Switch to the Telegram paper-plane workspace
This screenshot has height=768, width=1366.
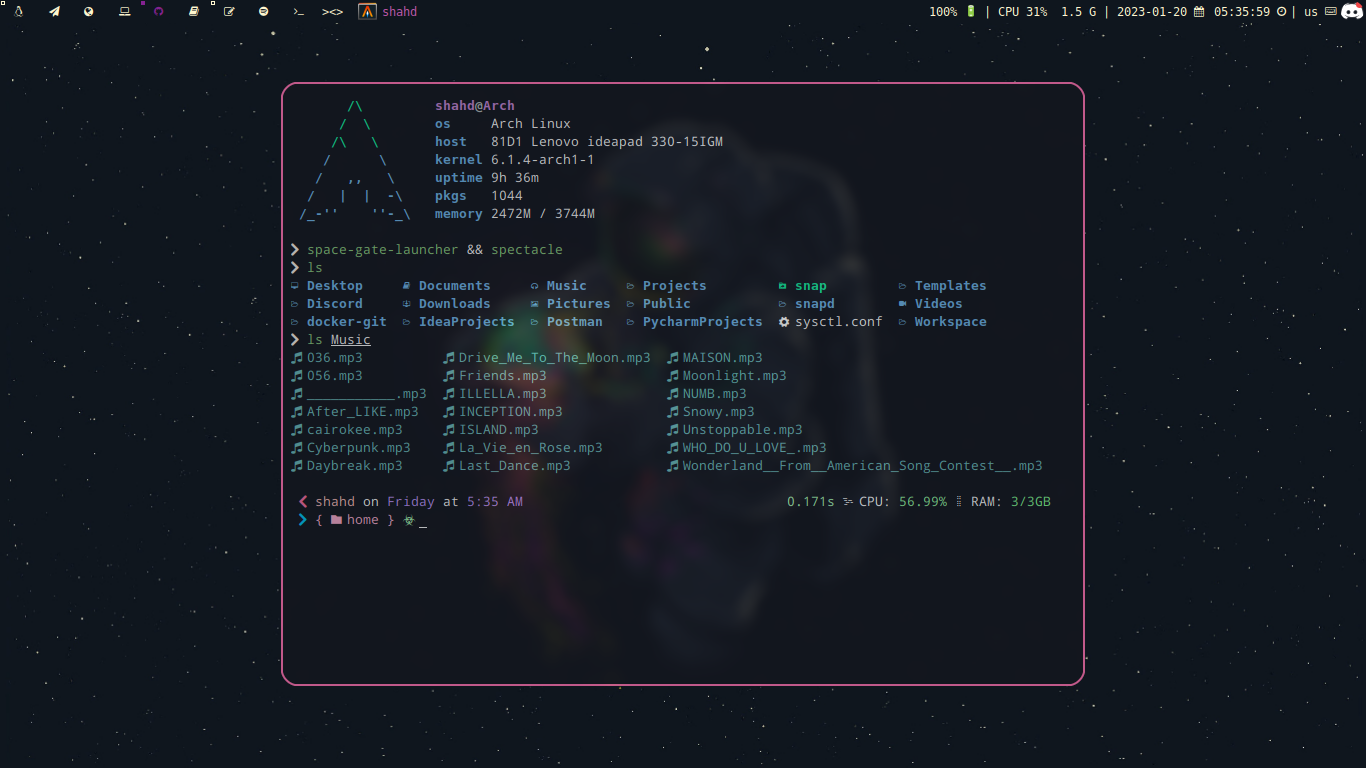54,12
